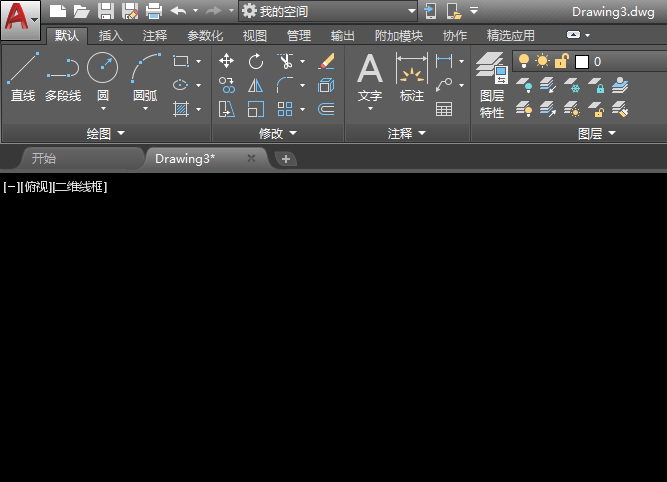Click the white layer color swatch
Viewport: 667px width, 482px height.
click(582, 62)
